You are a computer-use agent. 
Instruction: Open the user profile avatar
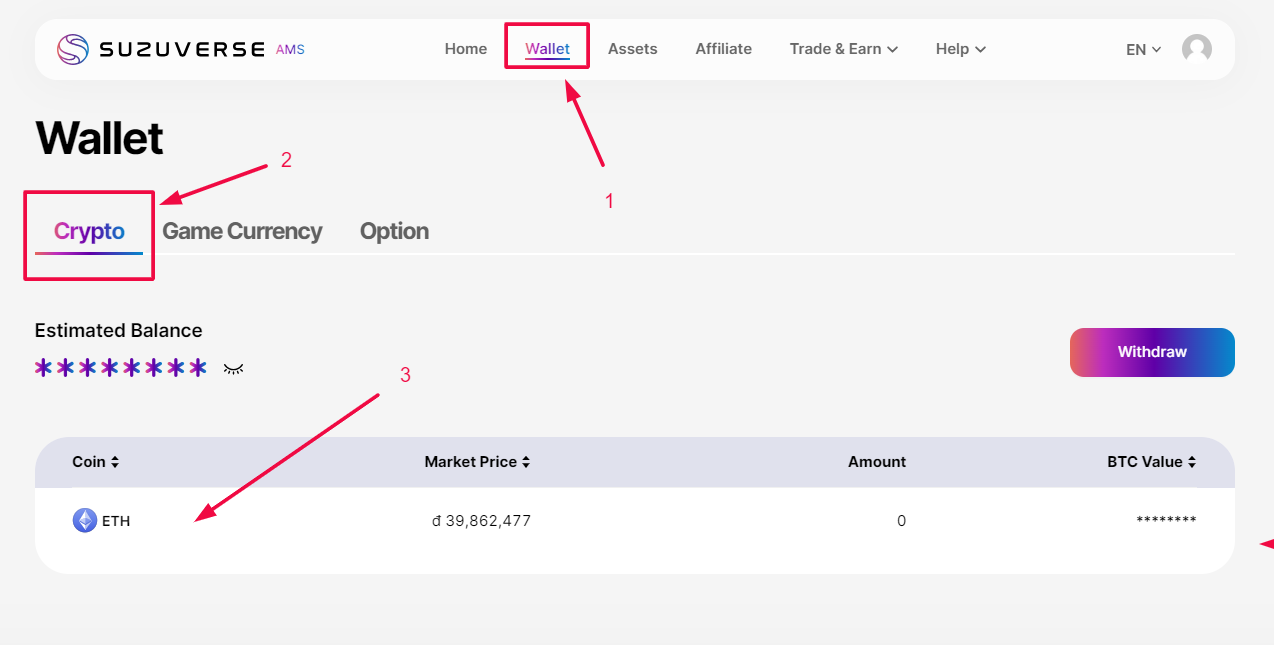[1196, 49]
